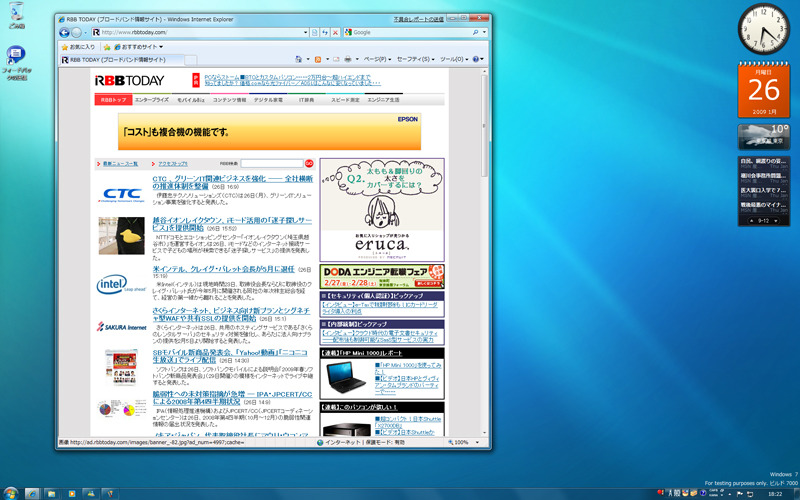Open the ツール(O) menu
This screenshot has width=800, height=500.
(454, 59)
